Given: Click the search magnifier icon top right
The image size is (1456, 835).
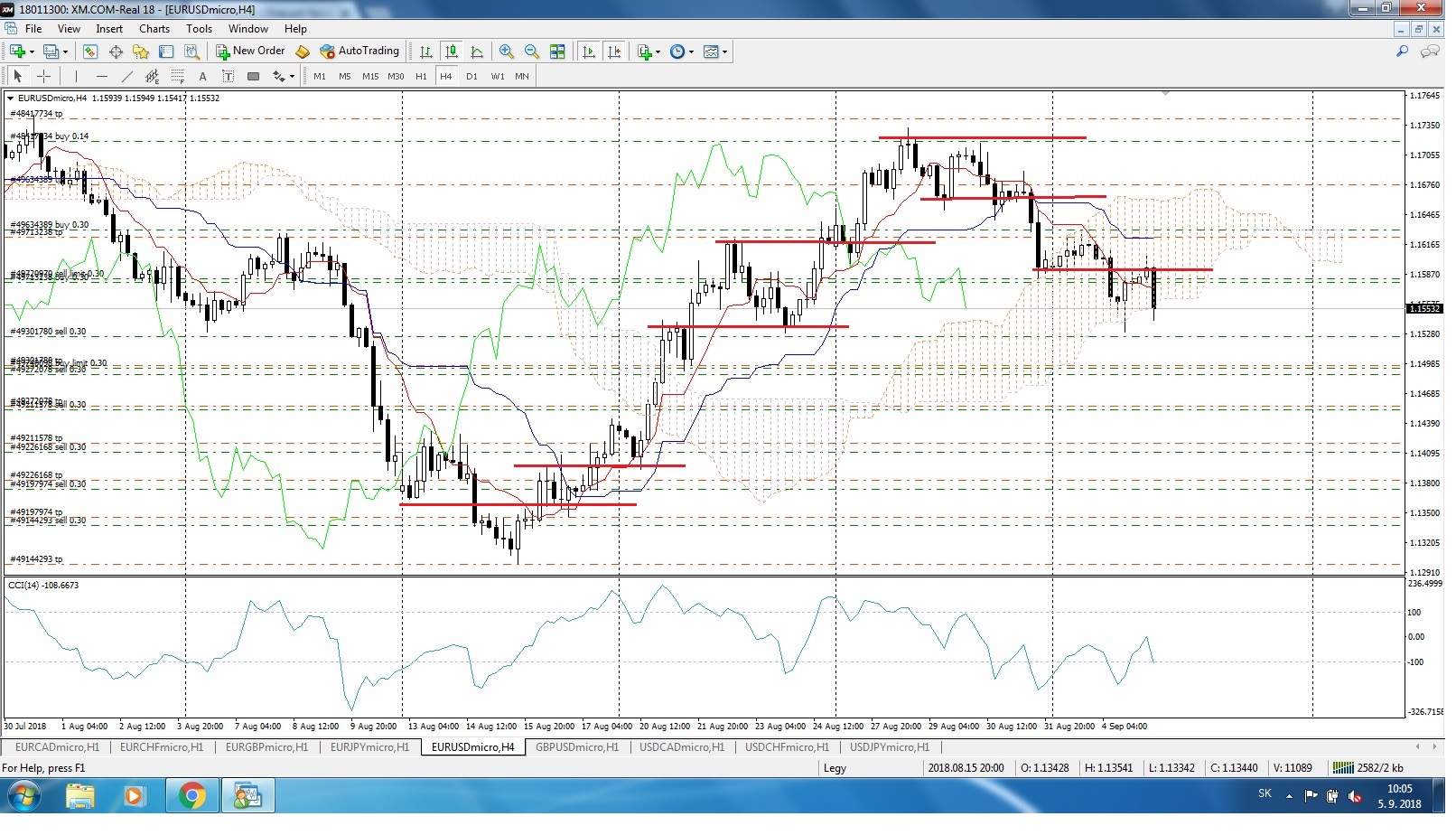Looking at the screenshot, I should pyautogui.click(x=1402, y=52).
